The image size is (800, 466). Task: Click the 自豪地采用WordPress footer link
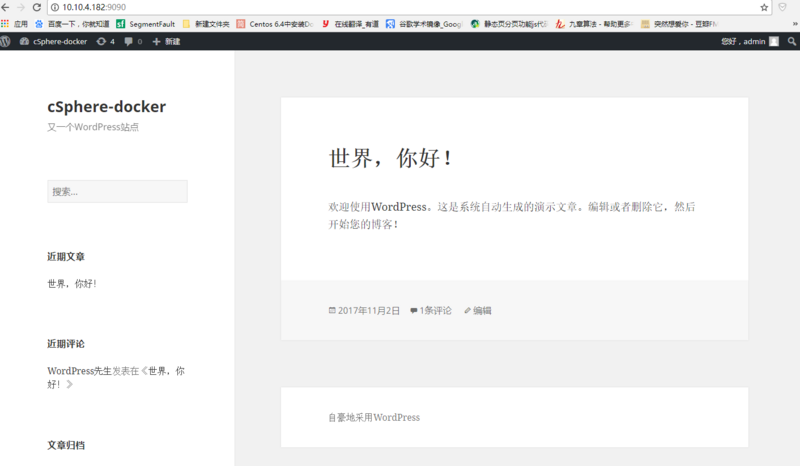tap(374, 418)
